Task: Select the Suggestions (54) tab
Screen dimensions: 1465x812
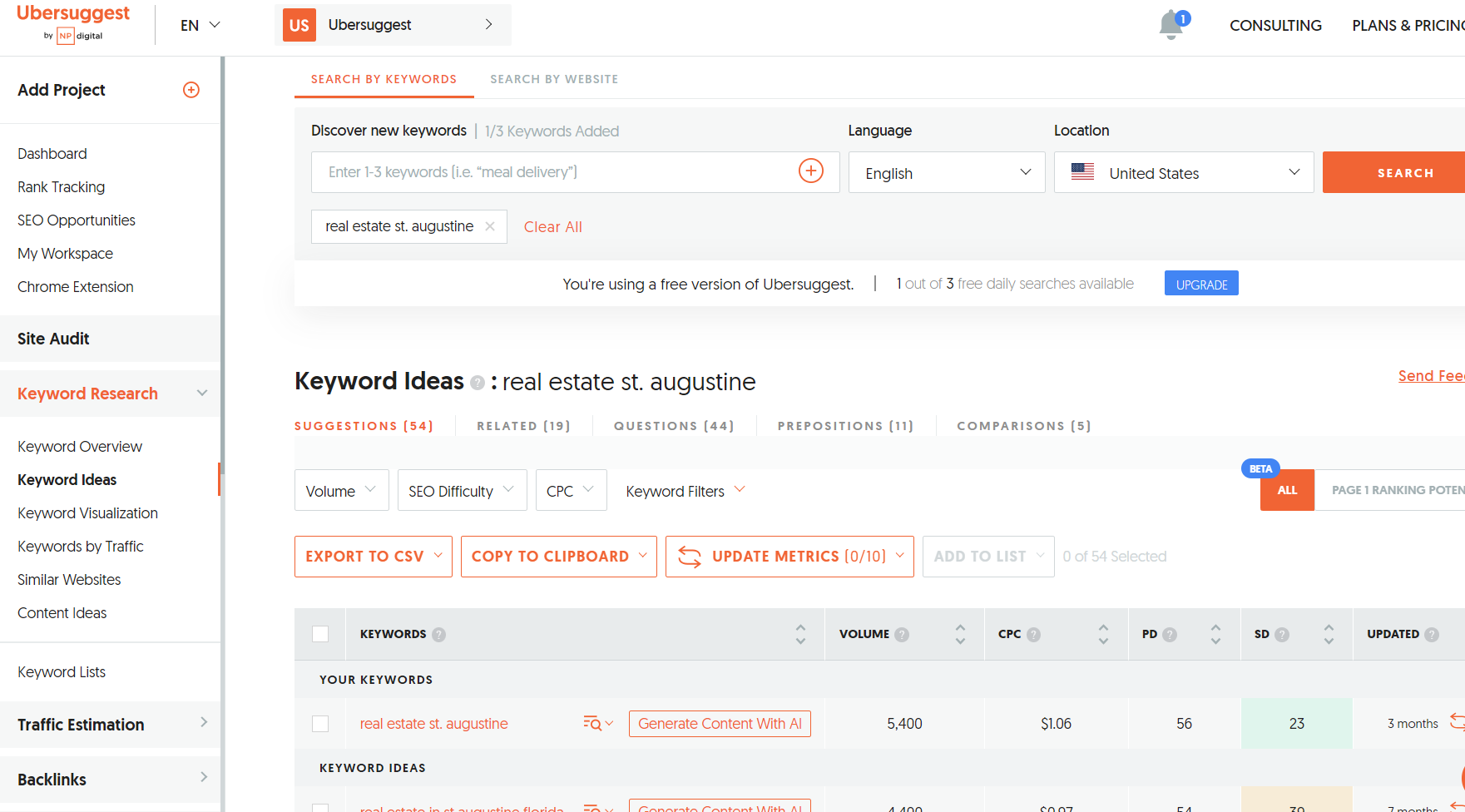Action: pos(364,426)
